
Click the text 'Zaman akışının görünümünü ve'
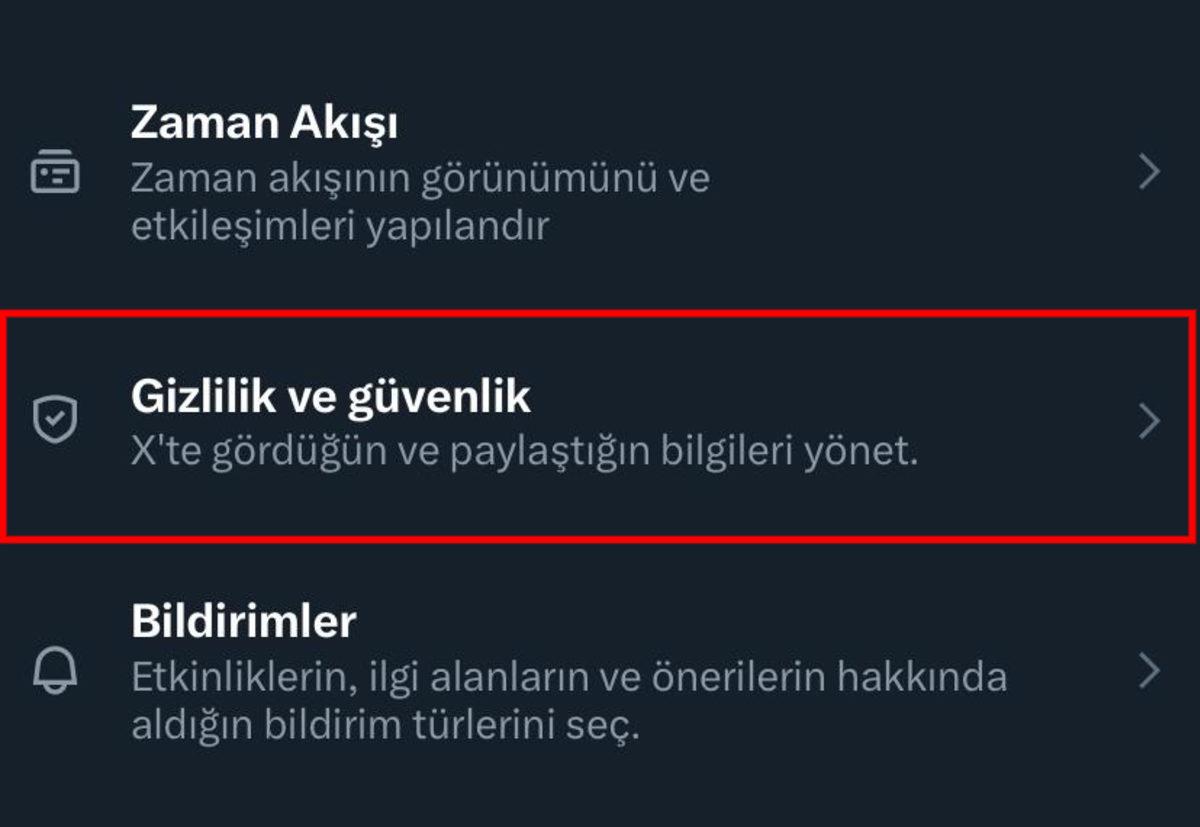click(x=420, y=179)
